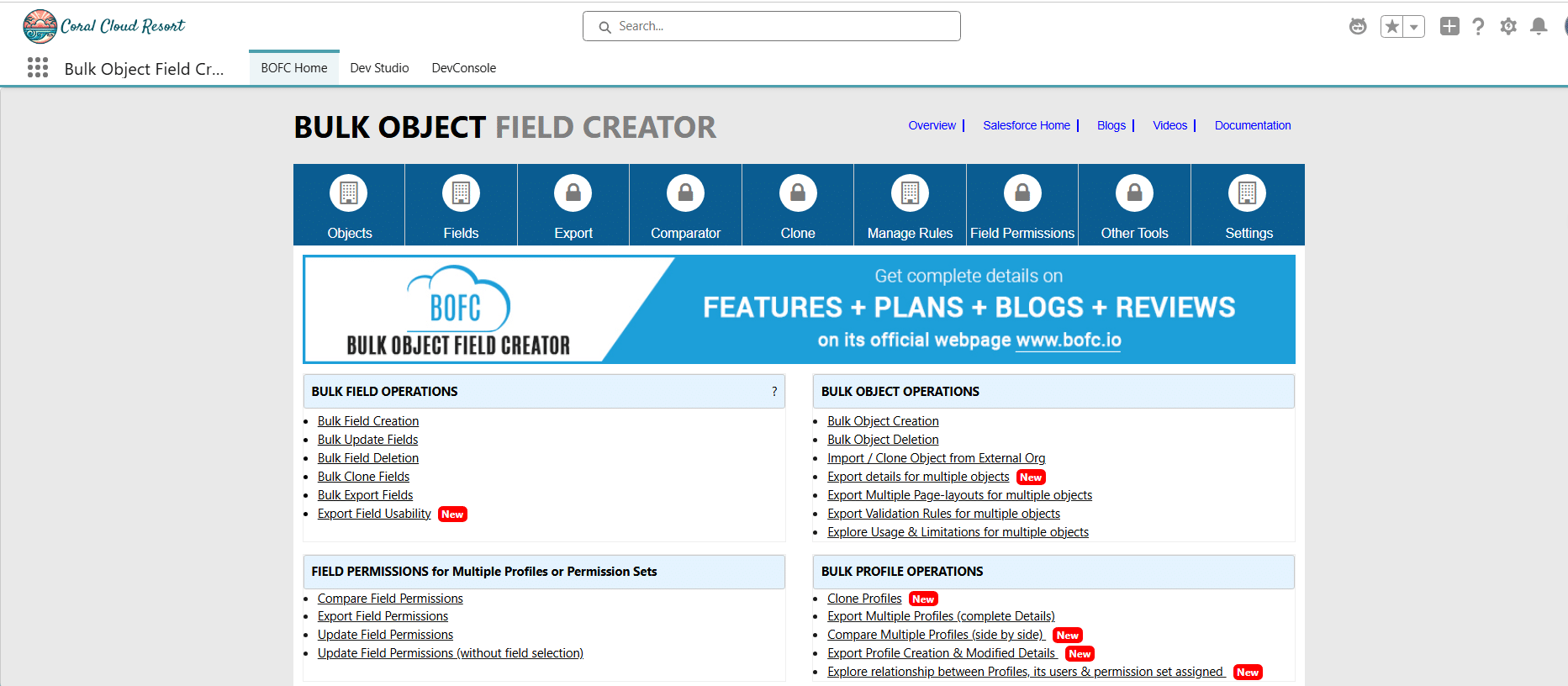Open Bulk Field Creation
The width and height of the screenshot is (1568, 686).
click(x=368, y=421)
